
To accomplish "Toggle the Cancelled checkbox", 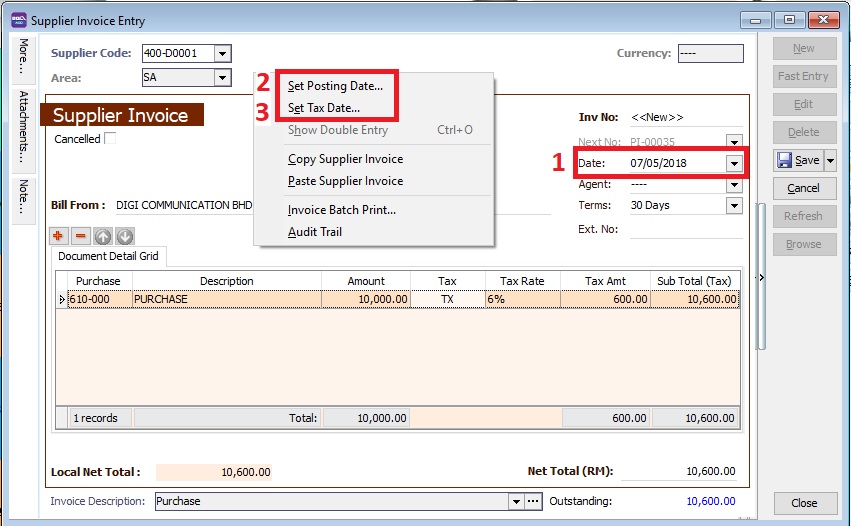I will coord(110,139).
